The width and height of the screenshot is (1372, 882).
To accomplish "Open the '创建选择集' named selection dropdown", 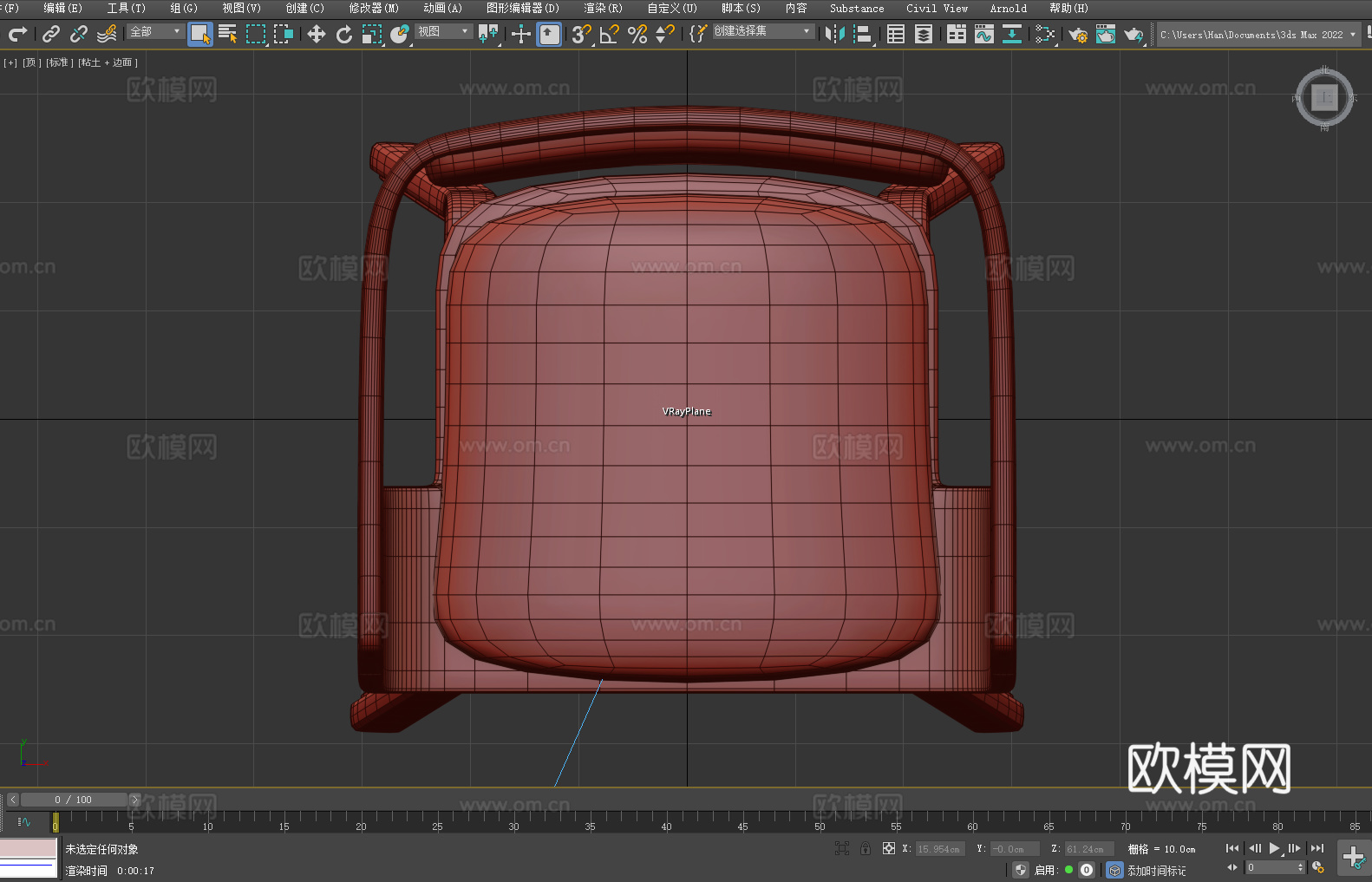I will point(762,31).
